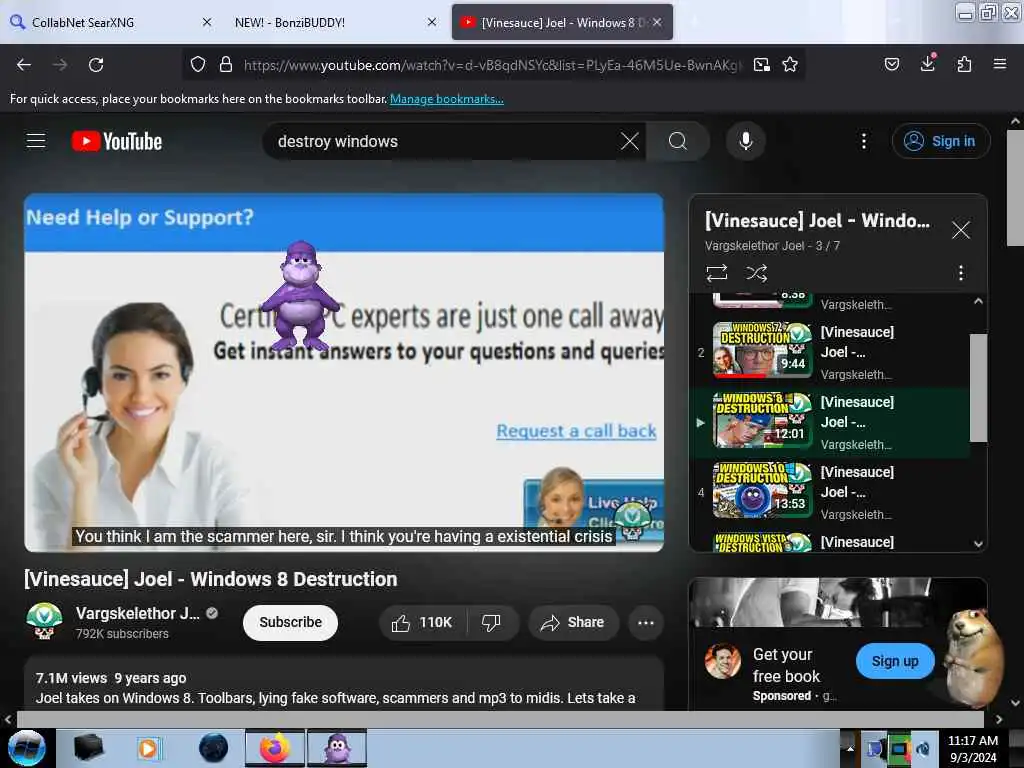The height and width of the screenshot is (768, 1024).
Task: Open Firefox downloads panel
Action: point(927,63)
